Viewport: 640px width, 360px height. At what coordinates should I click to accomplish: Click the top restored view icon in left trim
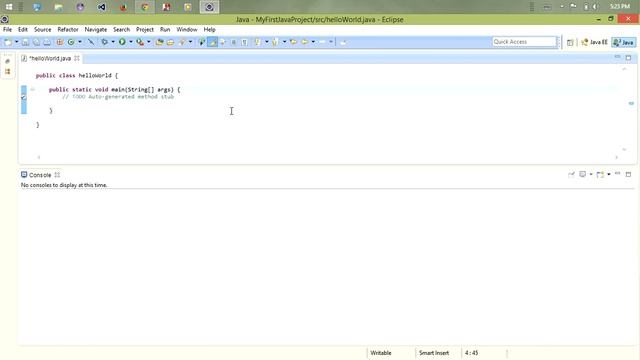7,61
